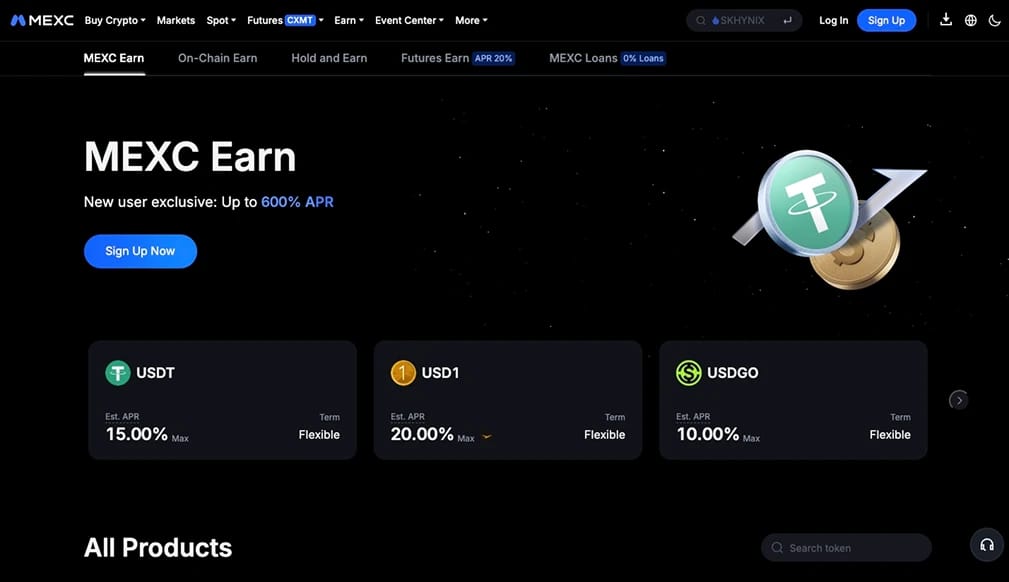
Task: Open the USDGO earn card
Action: tap(793, 400)
